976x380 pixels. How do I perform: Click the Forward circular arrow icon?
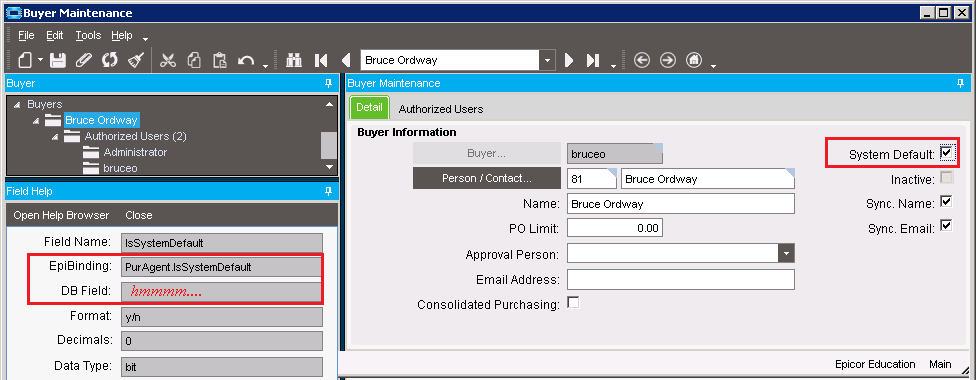(x=668, y=60)
